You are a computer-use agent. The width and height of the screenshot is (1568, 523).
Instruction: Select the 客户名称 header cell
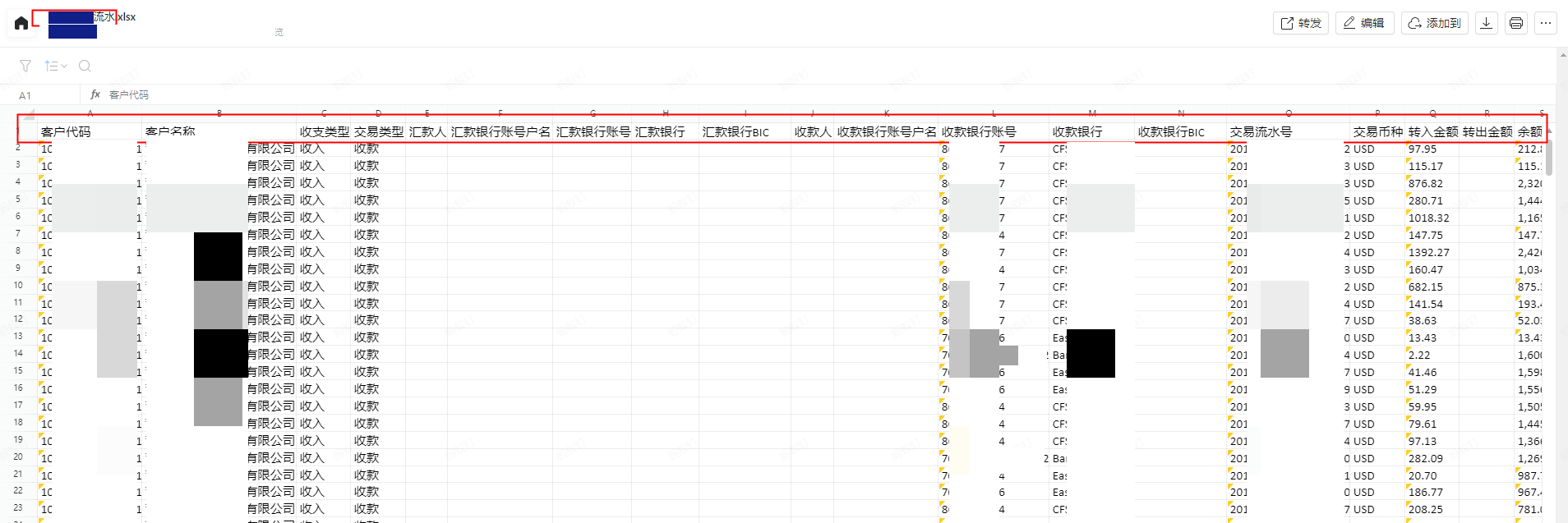(219, 131)
